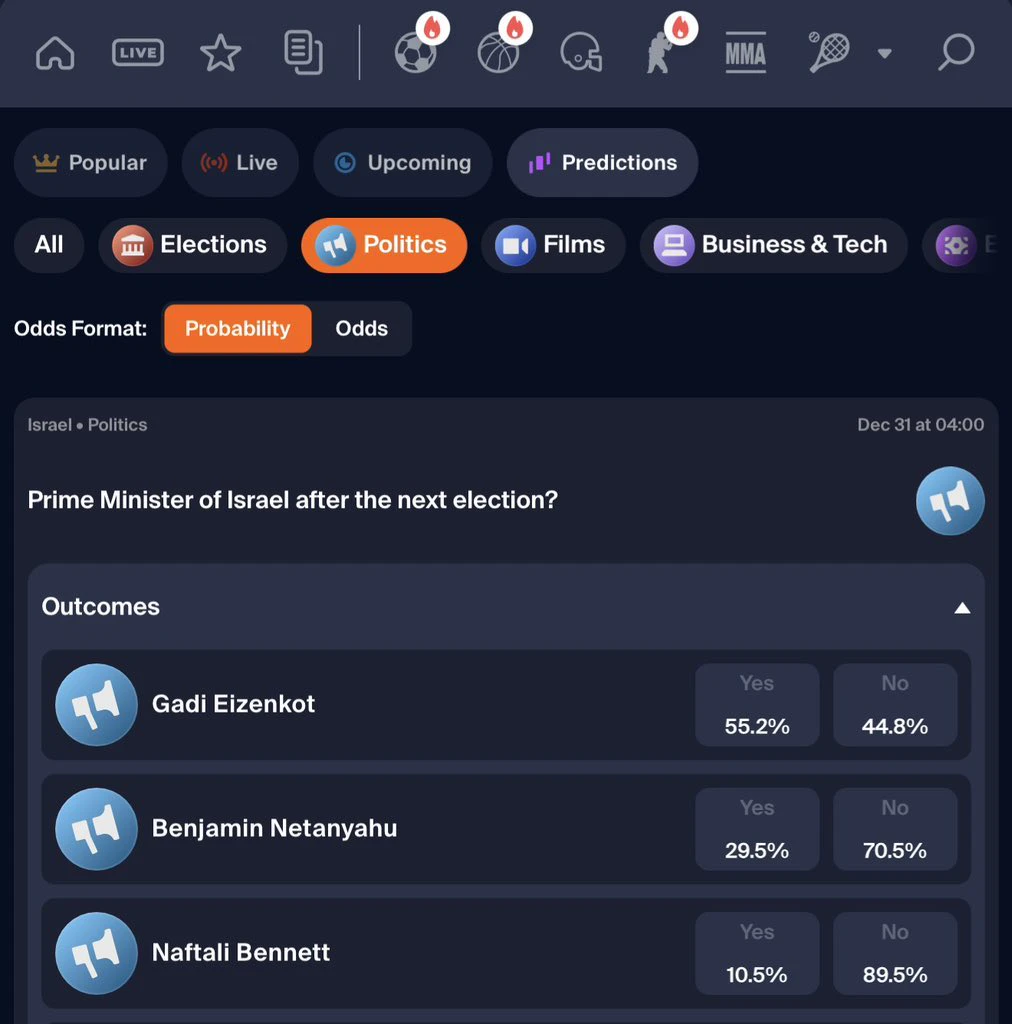Open the Business & Tech category
The image size is (1012, 1024).
click(x=774, y=245)
